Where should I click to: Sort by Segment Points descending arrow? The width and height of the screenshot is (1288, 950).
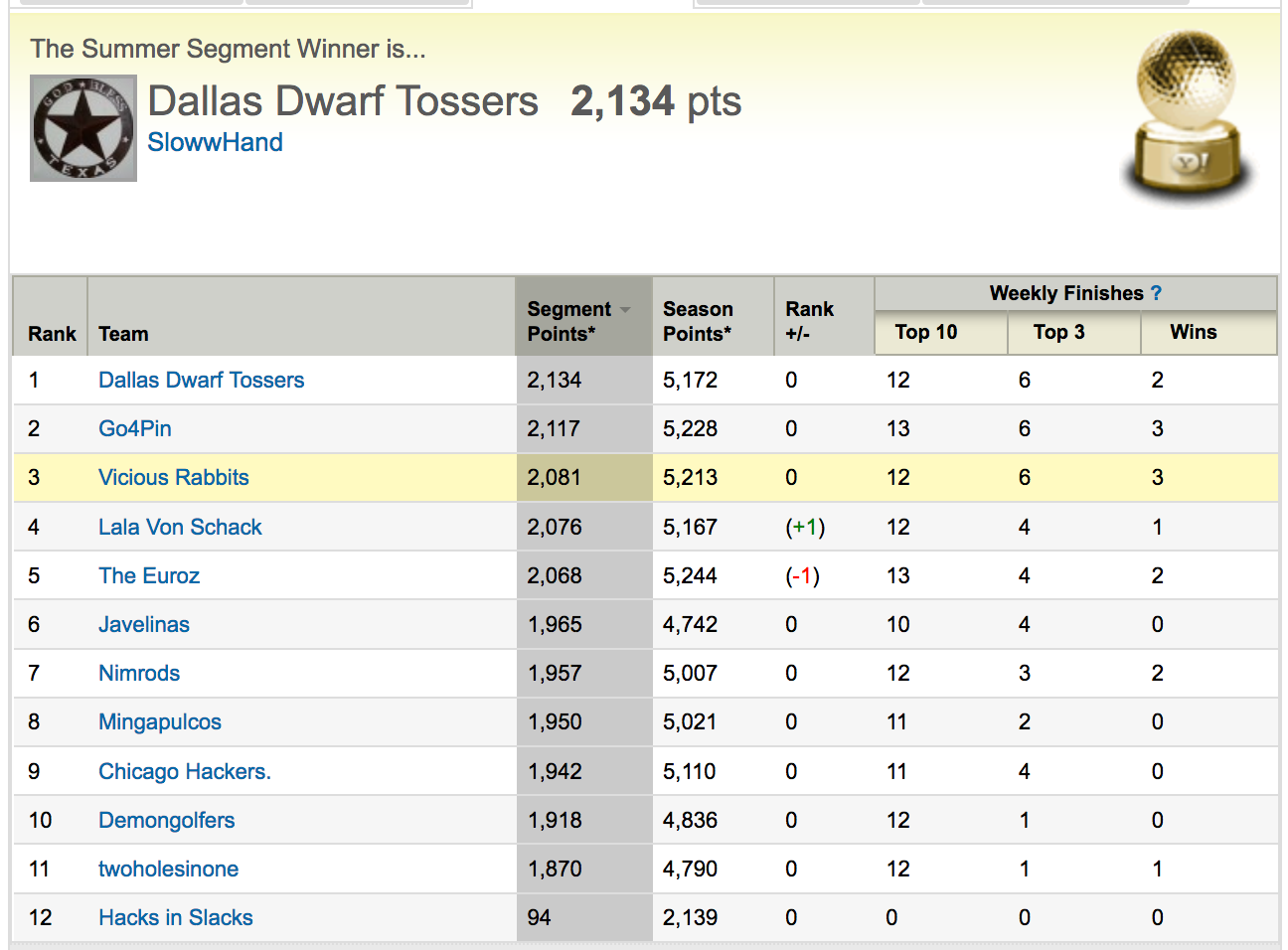click(x=625, y=310)
